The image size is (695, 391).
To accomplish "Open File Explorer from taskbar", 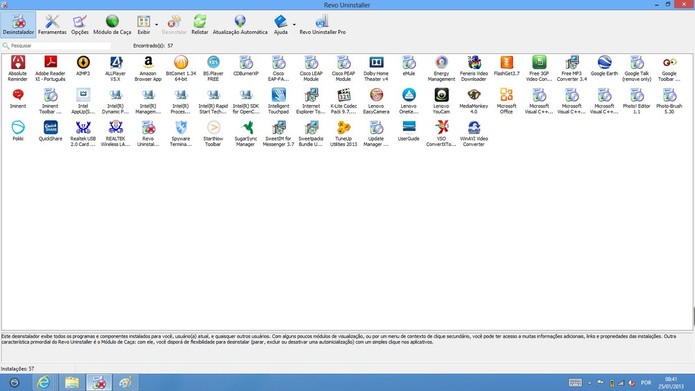I will 72,382.
